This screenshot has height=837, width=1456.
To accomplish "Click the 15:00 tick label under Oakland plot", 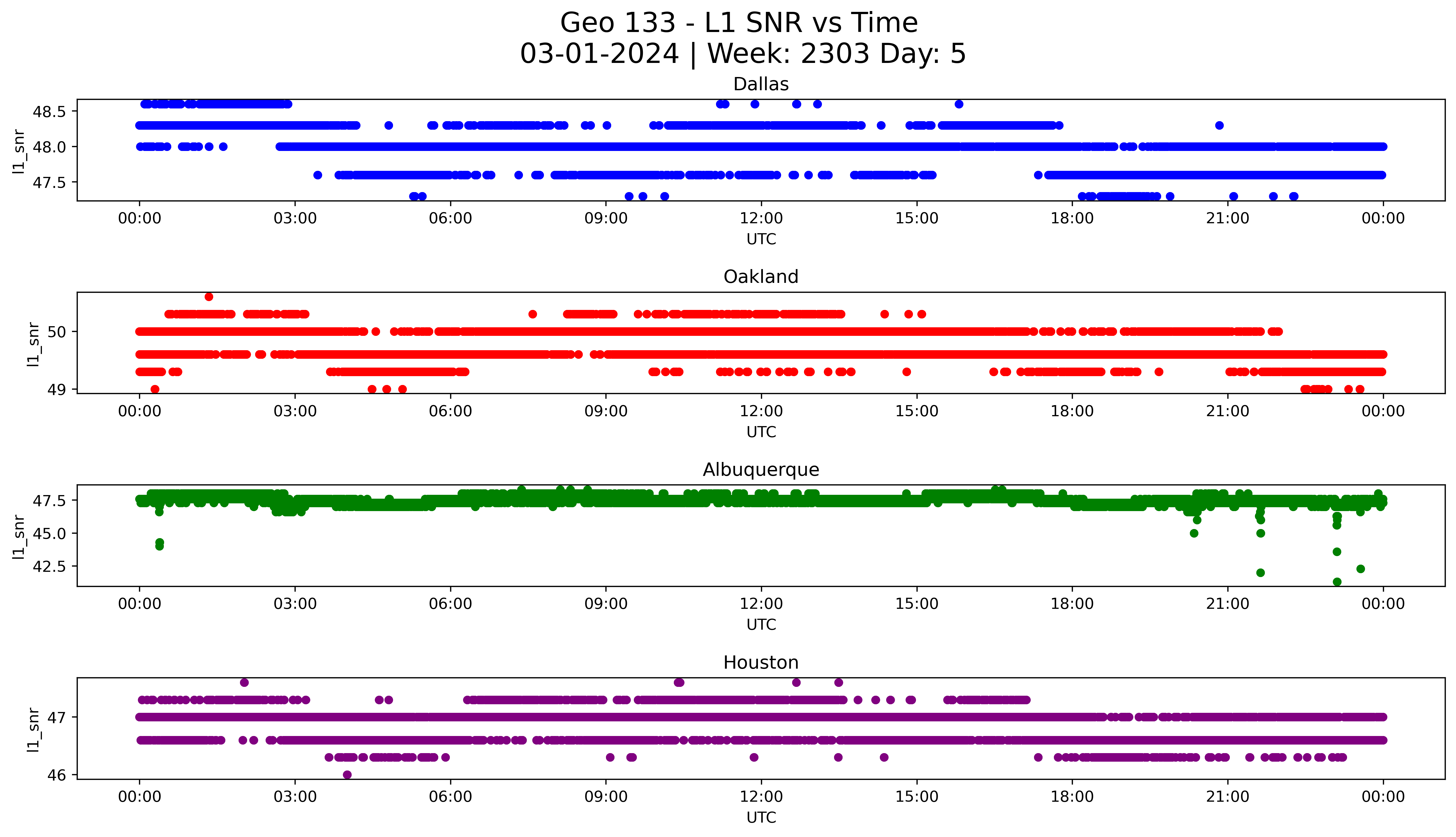I will (917, 411).
